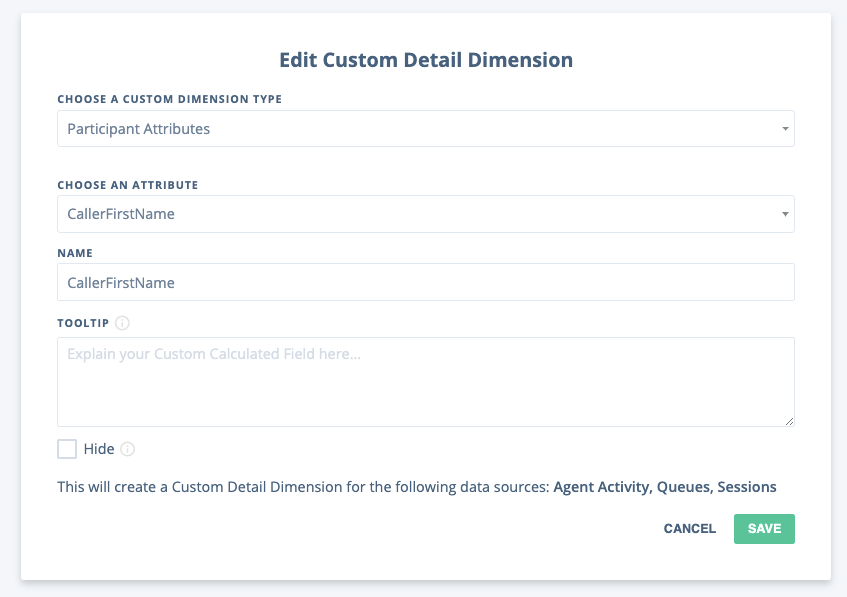Click the 'Agent Activity, Queues, Sessions' text

665,487
